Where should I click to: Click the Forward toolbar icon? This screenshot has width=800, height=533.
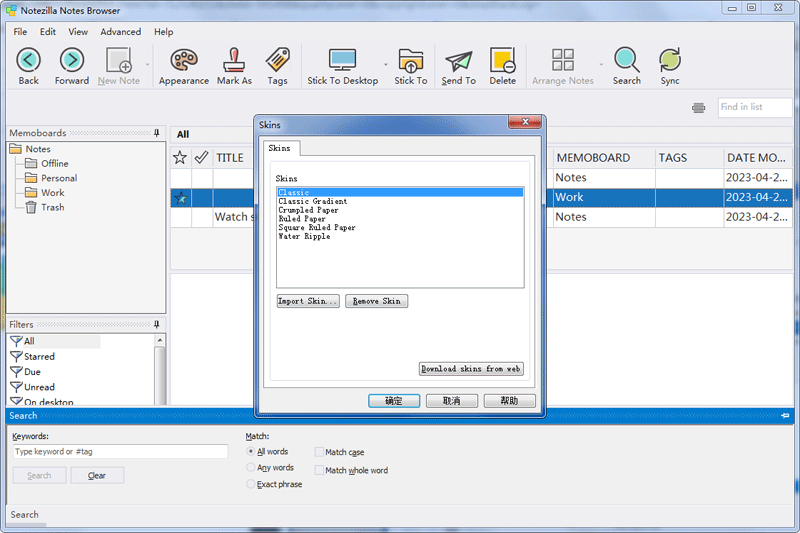[x=72, y=60]
